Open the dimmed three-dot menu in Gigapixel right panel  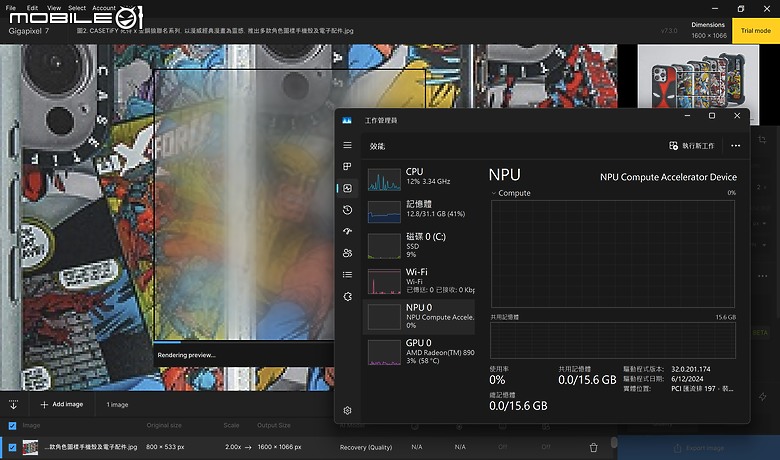click(x=762, y=276)
